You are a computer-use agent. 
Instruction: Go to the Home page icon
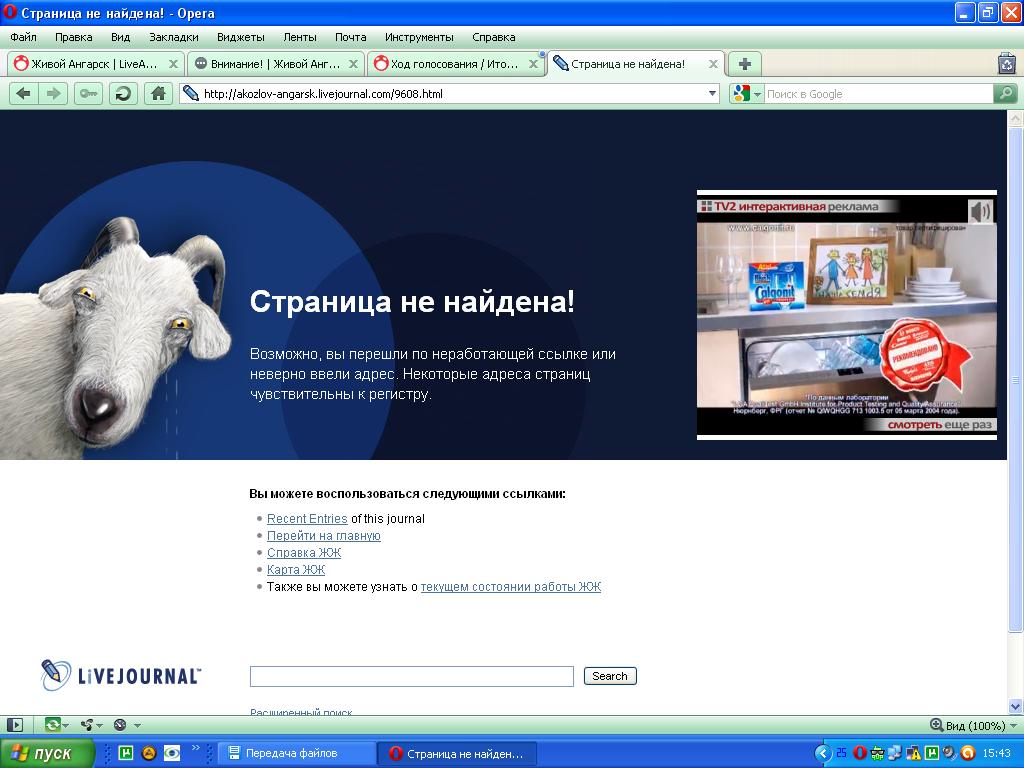coord(157,94)
